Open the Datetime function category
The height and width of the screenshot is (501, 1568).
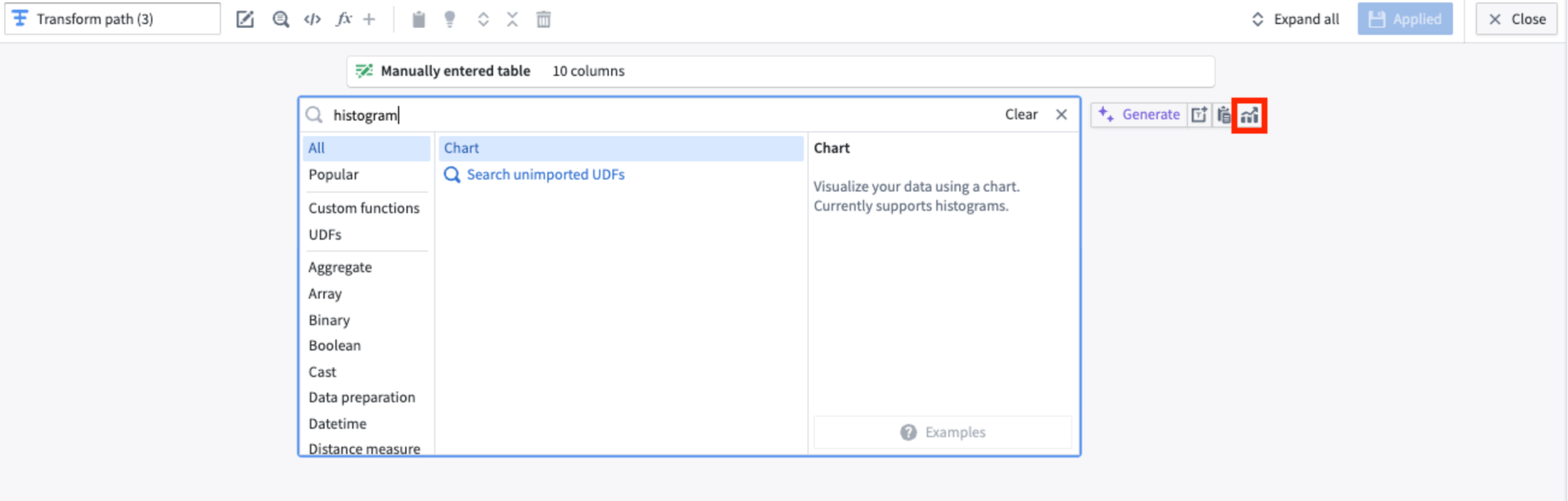337,423
